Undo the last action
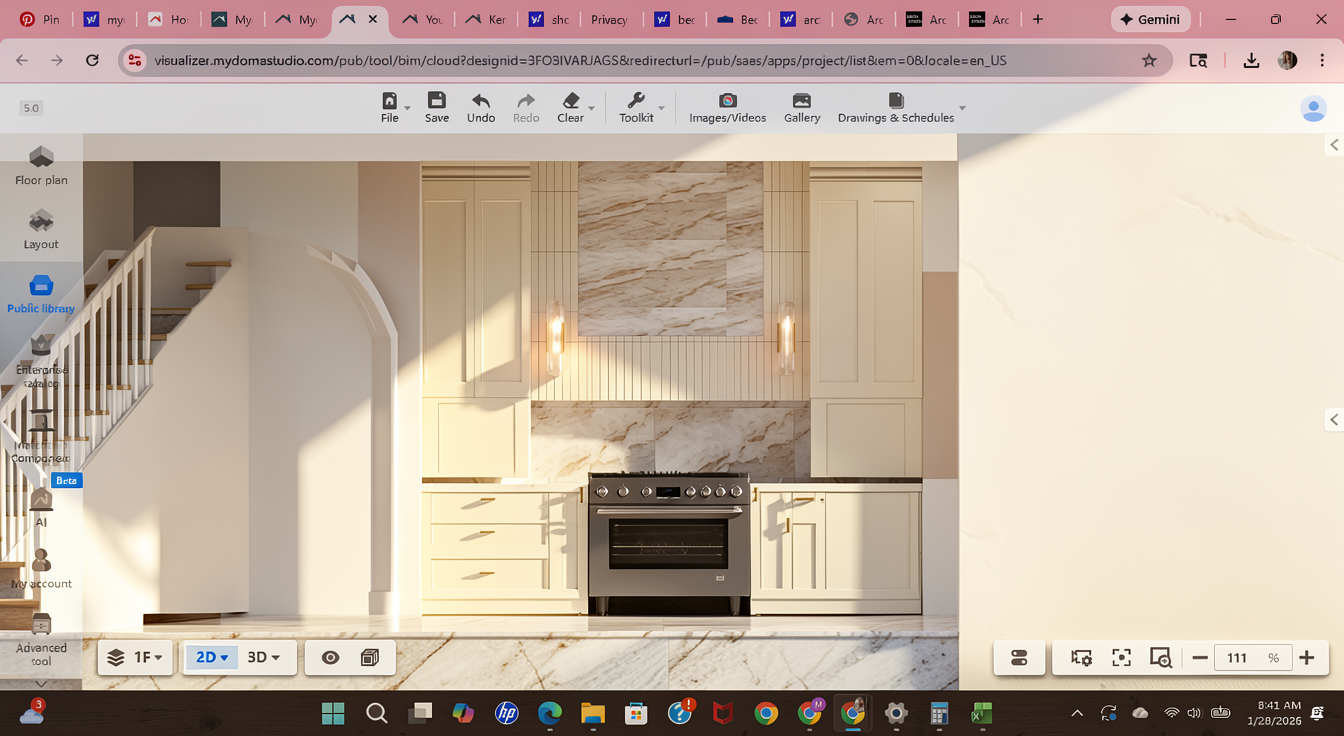This screenshot has height=736, width=1344. pyautogui.click(x=481, y=107)
